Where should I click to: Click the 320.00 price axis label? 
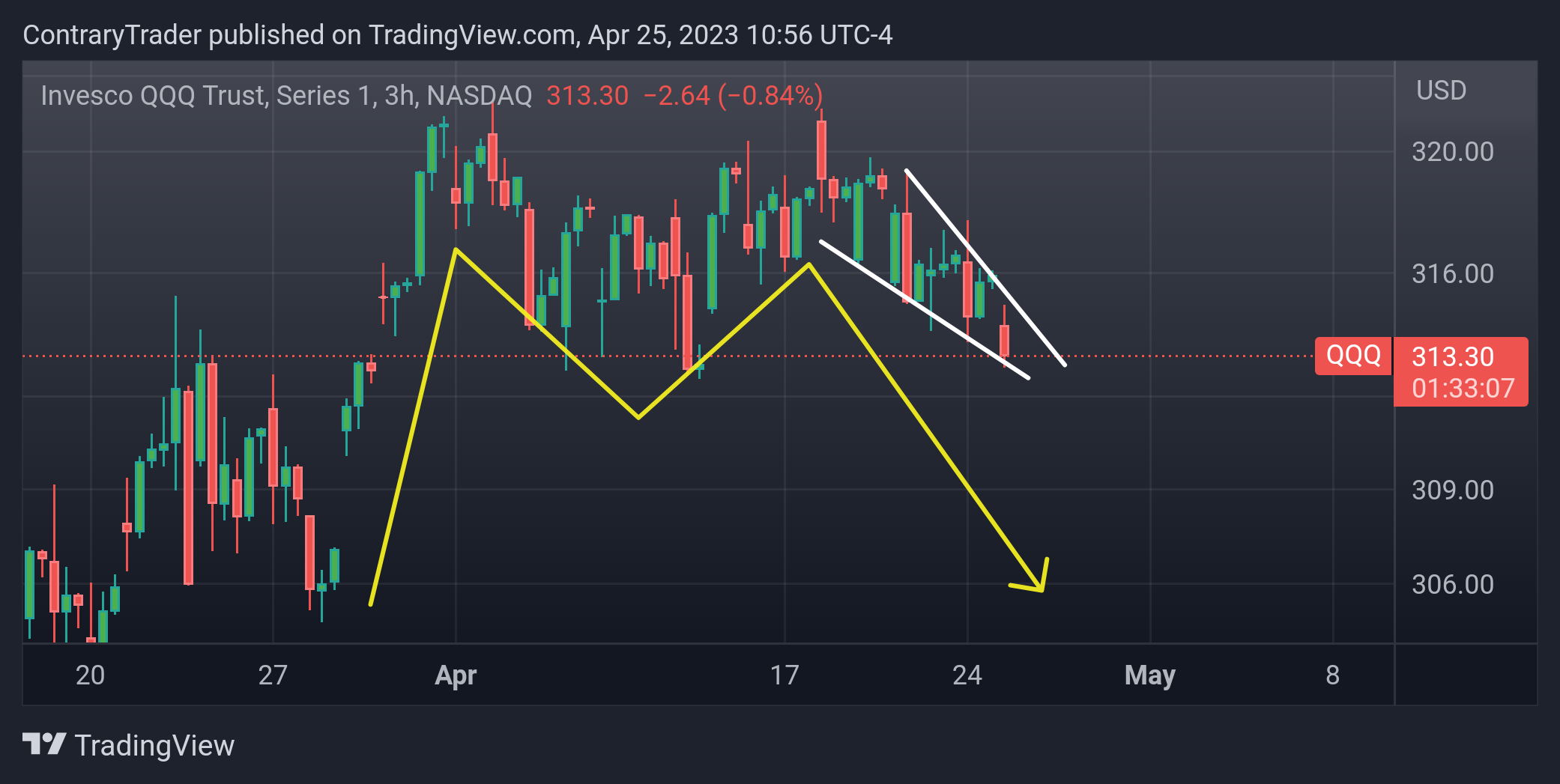1452,152
